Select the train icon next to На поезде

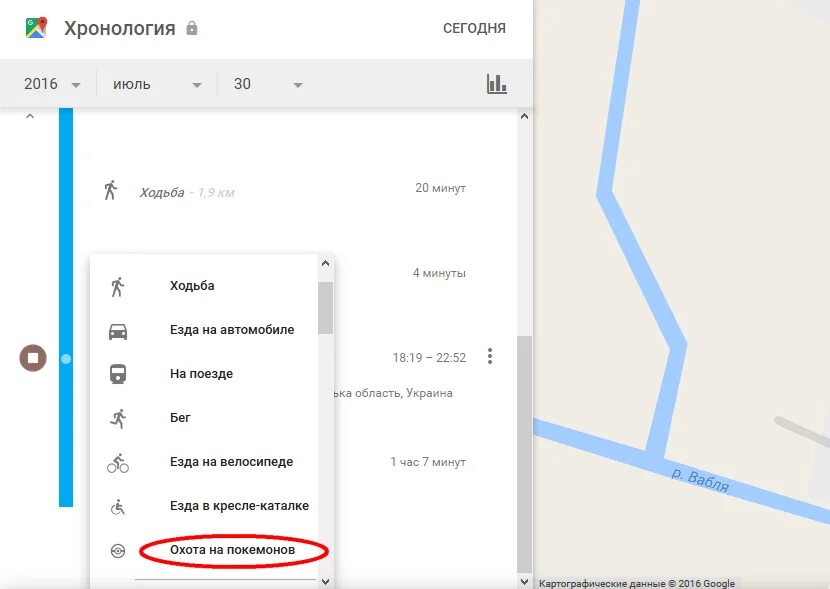tap(119, 373)
